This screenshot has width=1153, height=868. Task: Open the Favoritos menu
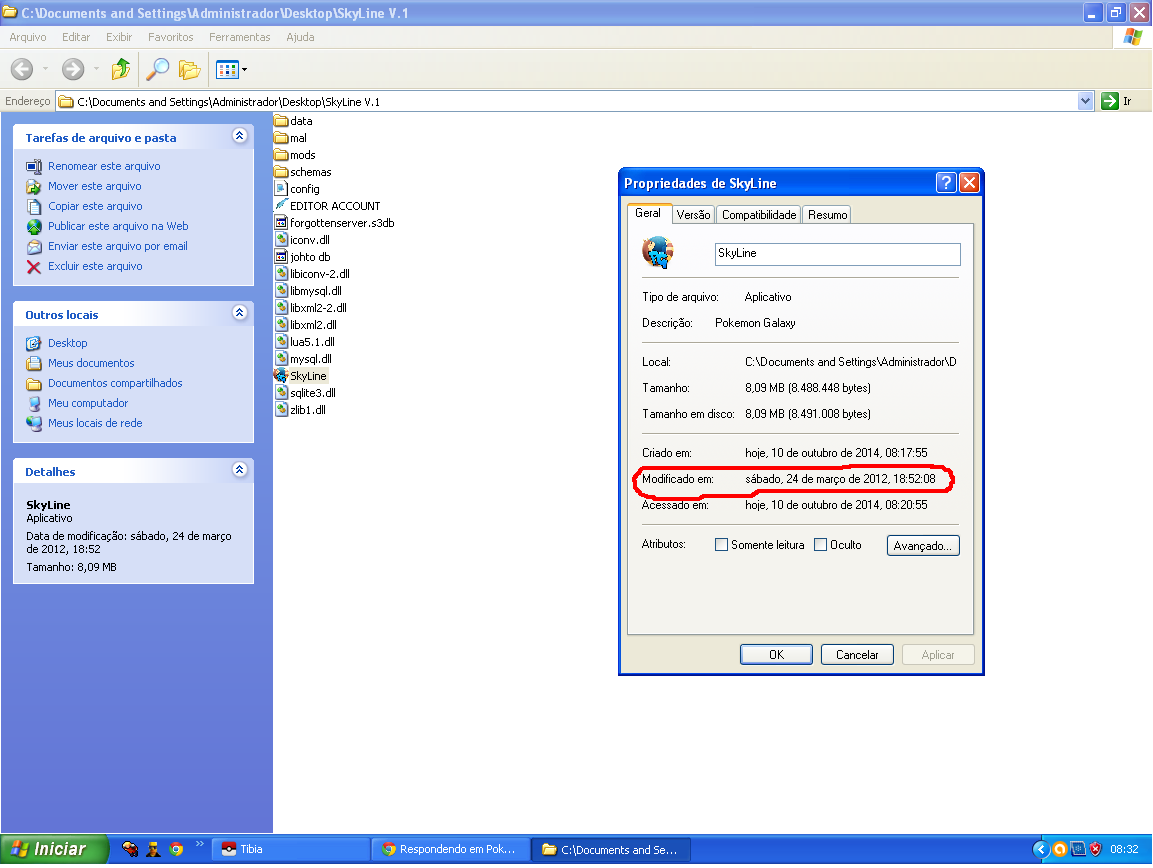click(x=170, y=37)
